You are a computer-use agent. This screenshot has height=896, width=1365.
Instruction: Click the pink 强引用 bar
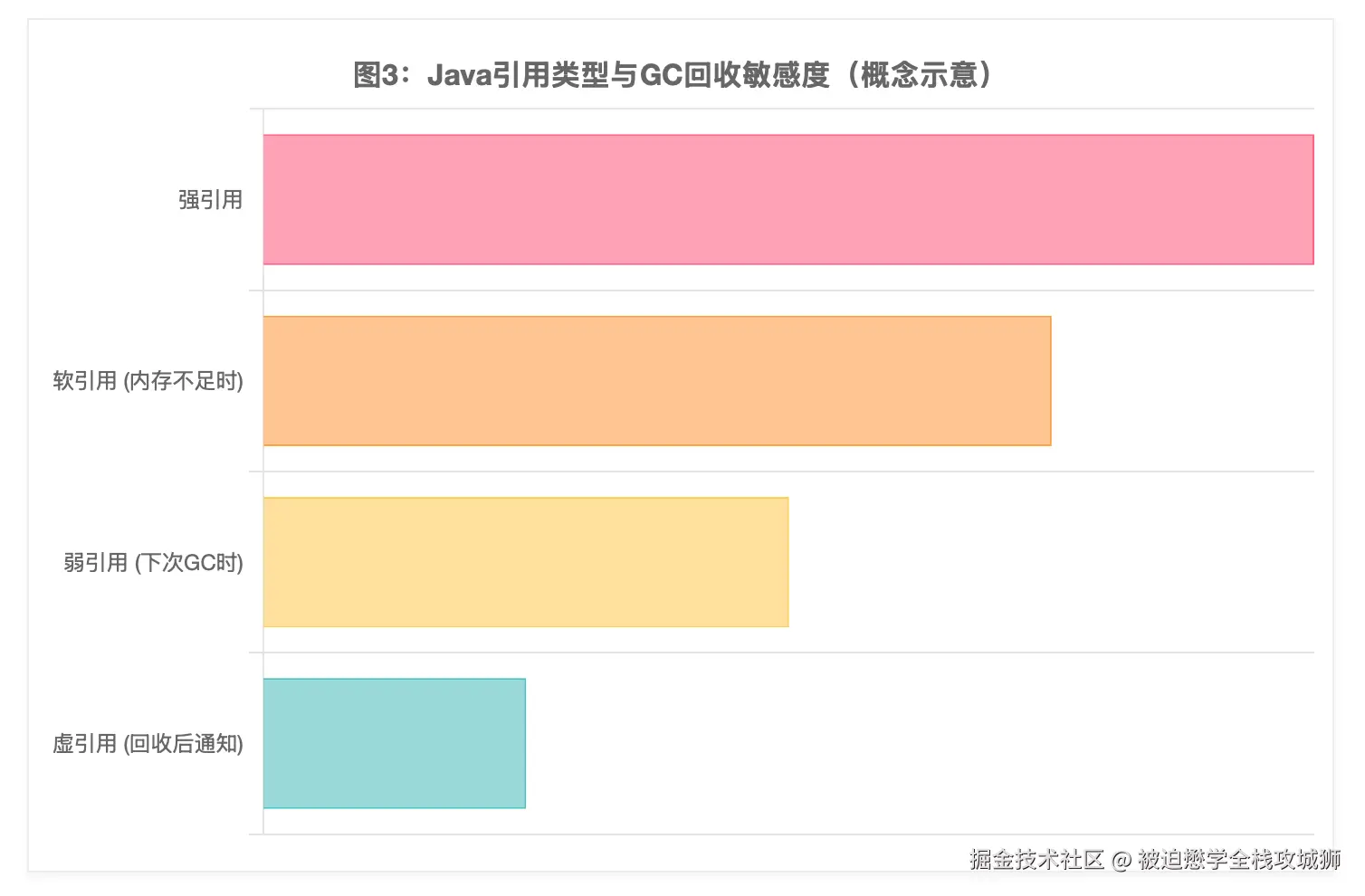click(787, 200)
